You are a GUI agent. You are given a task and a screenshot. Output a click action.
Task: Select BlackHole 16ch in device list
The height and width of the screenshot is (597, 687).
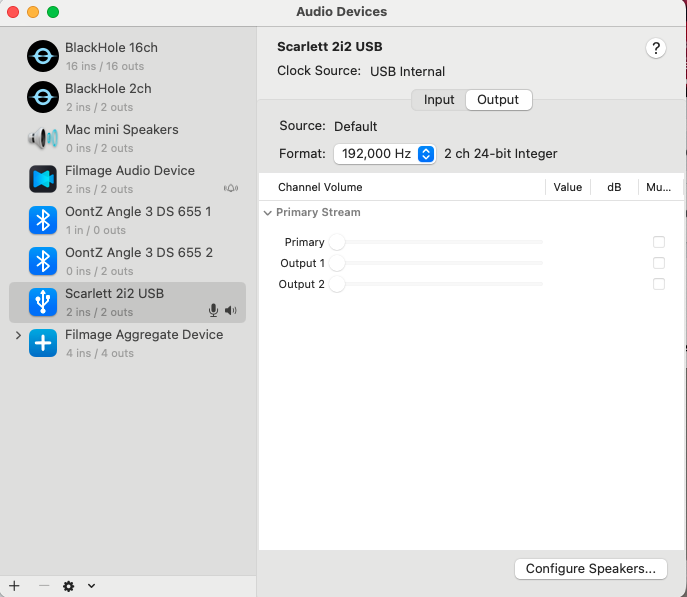pyautogui.click(x=111, y=47)
